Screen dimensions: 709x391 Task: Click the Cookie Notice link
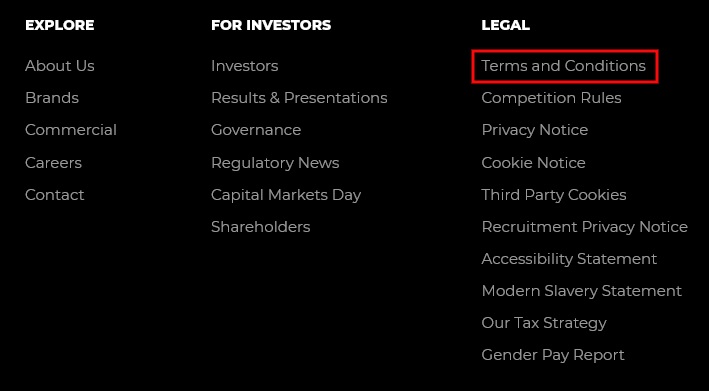534,163
